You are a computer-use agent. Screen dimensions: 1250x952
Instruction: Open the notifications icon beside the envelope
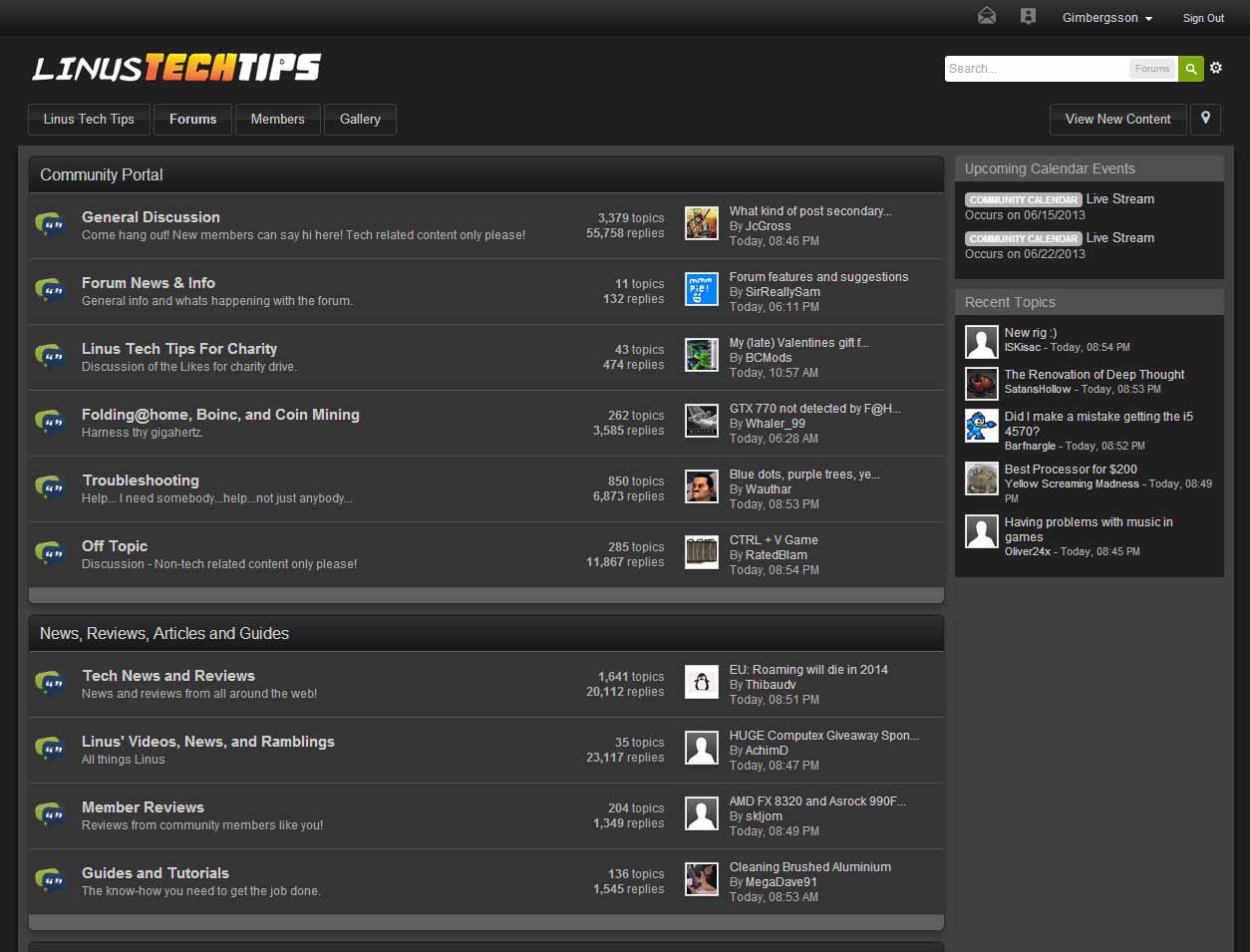pos(1028,16)
